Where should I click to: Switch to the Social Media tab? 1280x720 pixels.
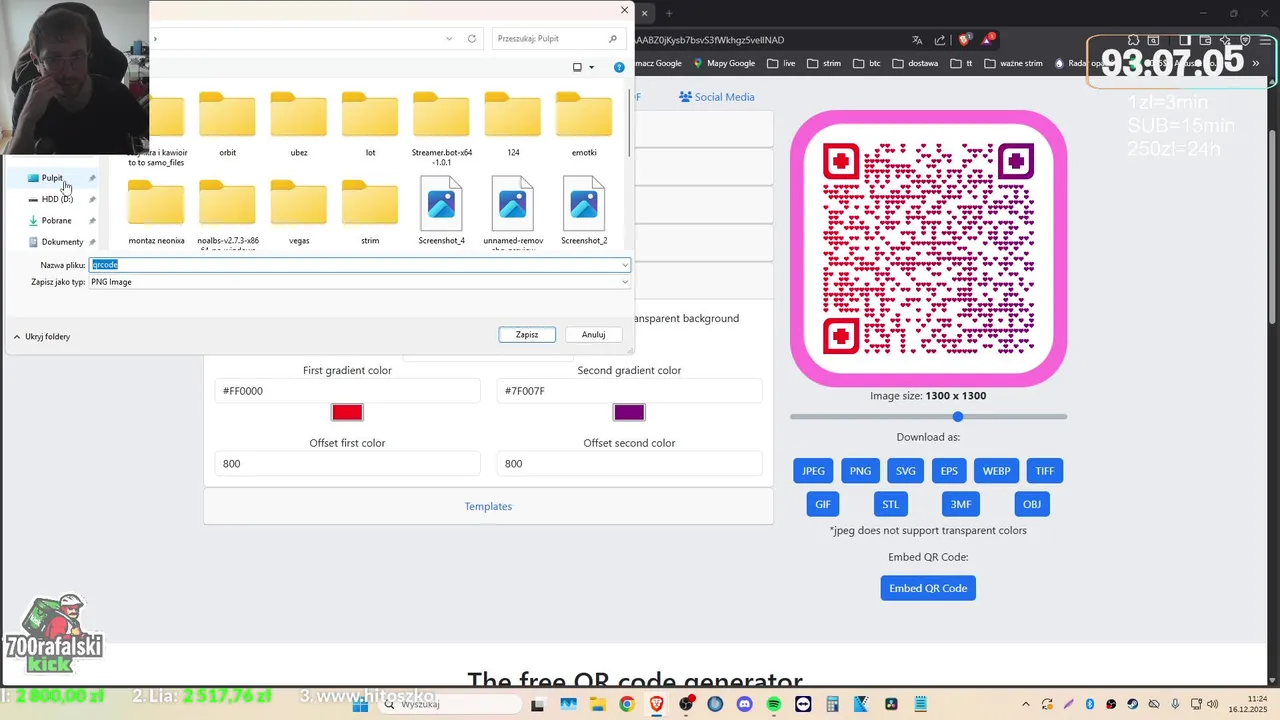[x=716, y=97]
